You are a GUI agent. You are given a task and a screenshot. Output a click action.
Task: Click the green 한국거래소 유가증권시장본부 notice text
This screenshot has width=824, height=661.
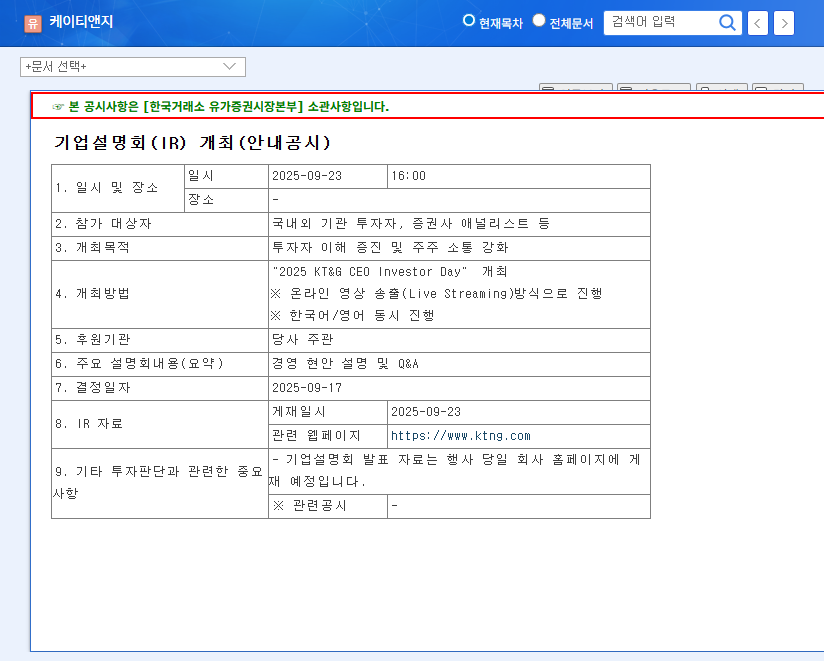point(229,107)
